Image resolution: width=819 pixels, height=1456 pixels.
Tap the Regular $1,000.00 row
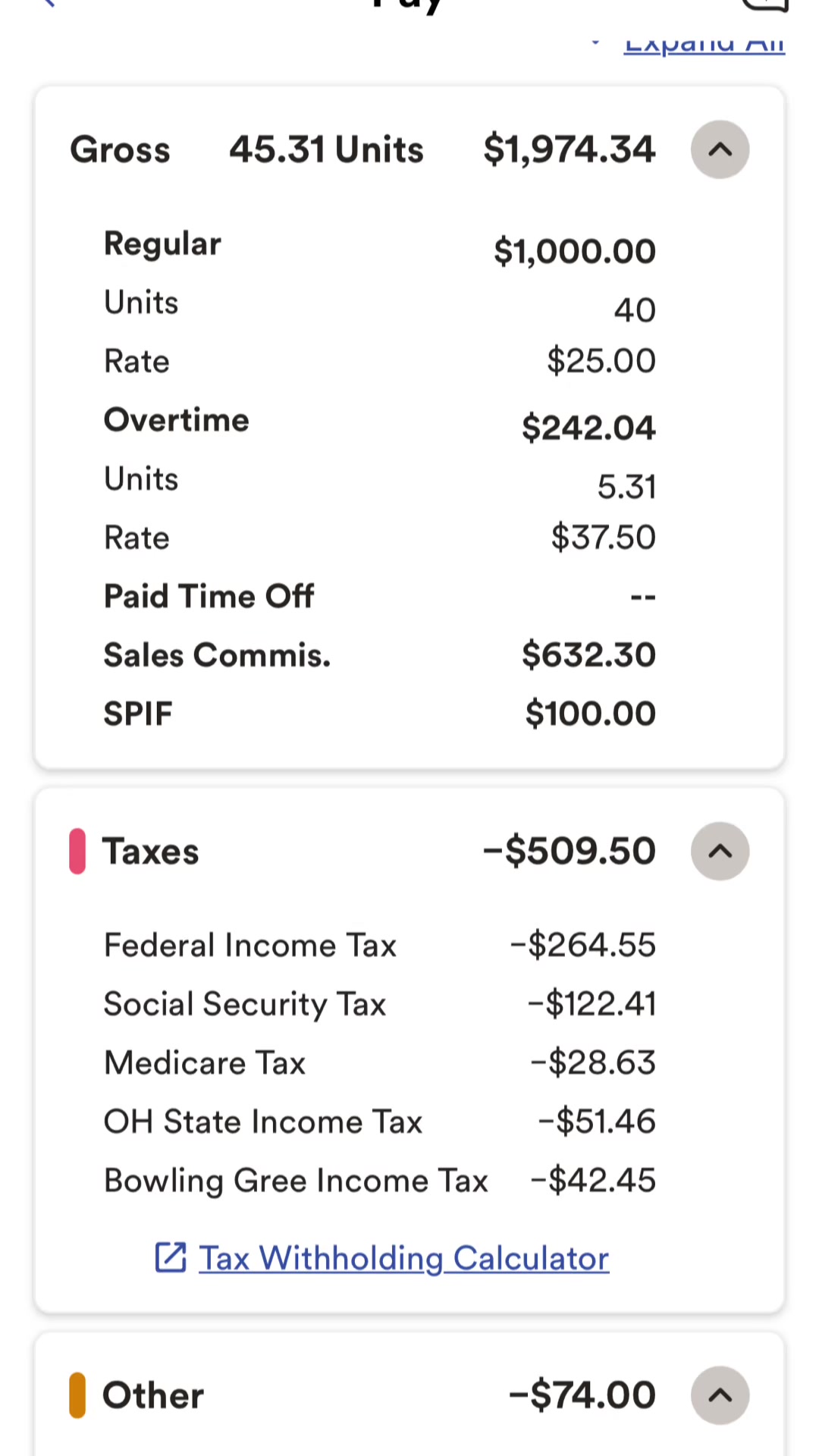coord(379,246)
